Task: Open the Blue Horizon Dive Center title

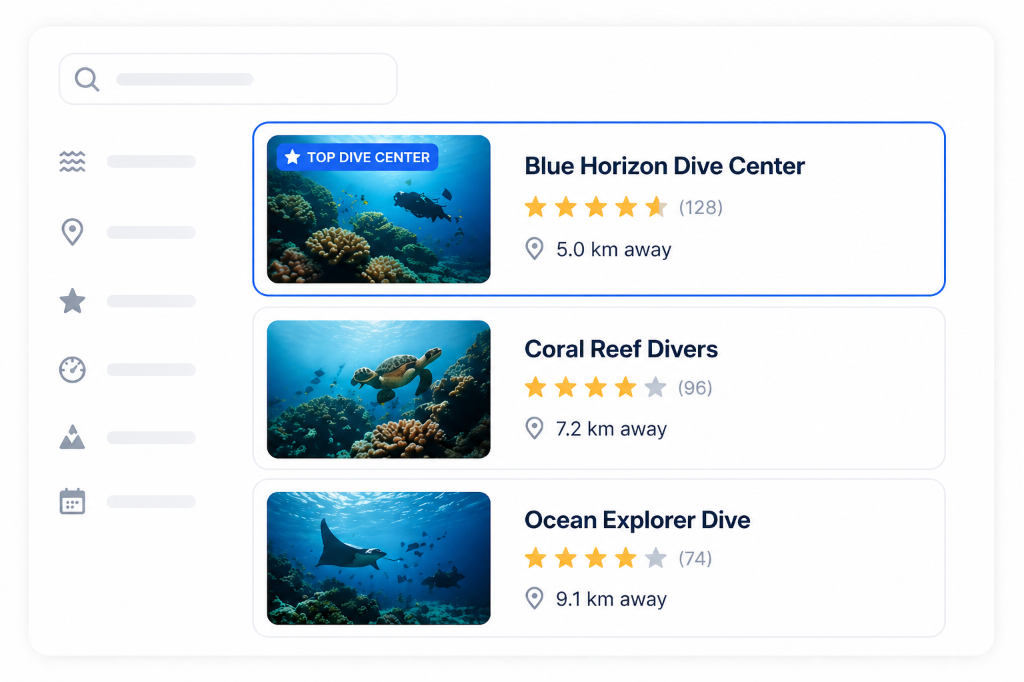Action: click(664, 166)
